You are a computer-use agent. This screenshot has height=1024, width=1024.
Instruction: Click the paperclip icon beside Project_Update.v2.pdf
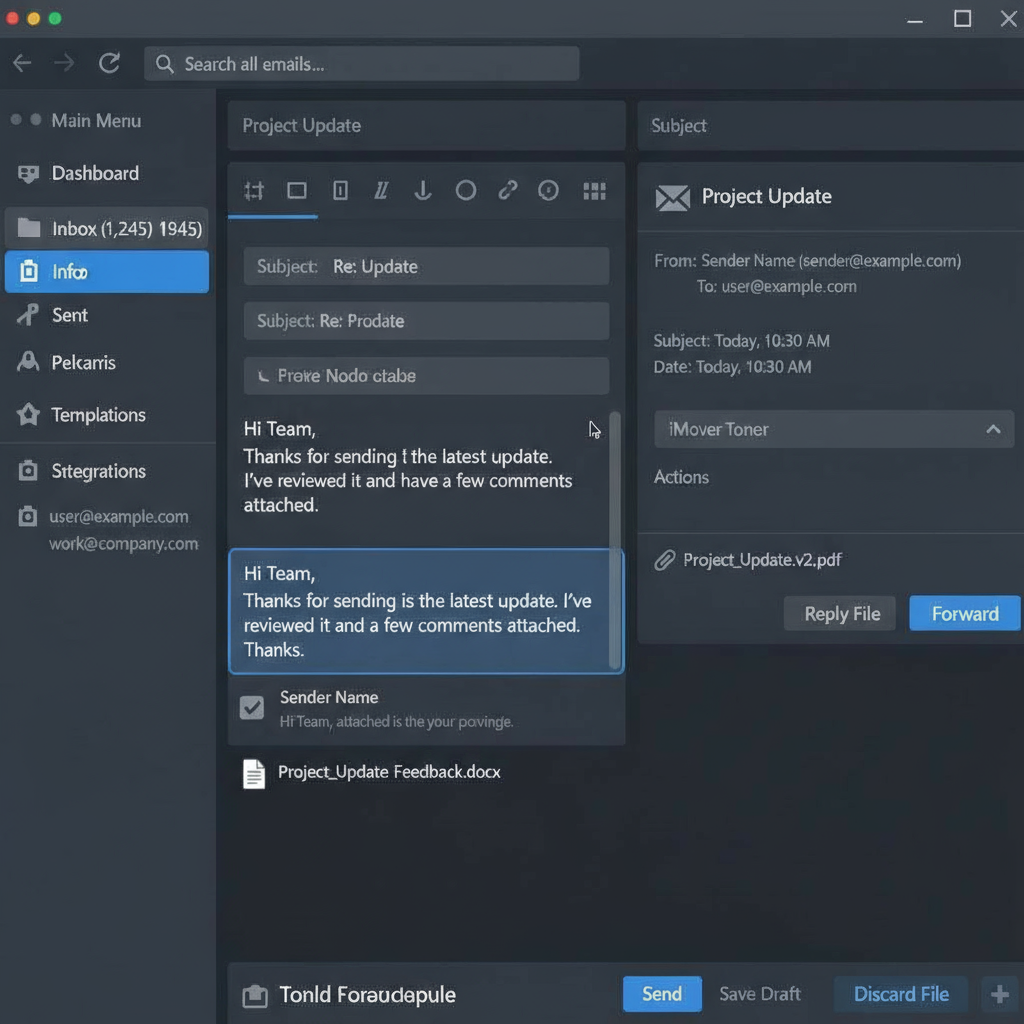pos(665,560)
